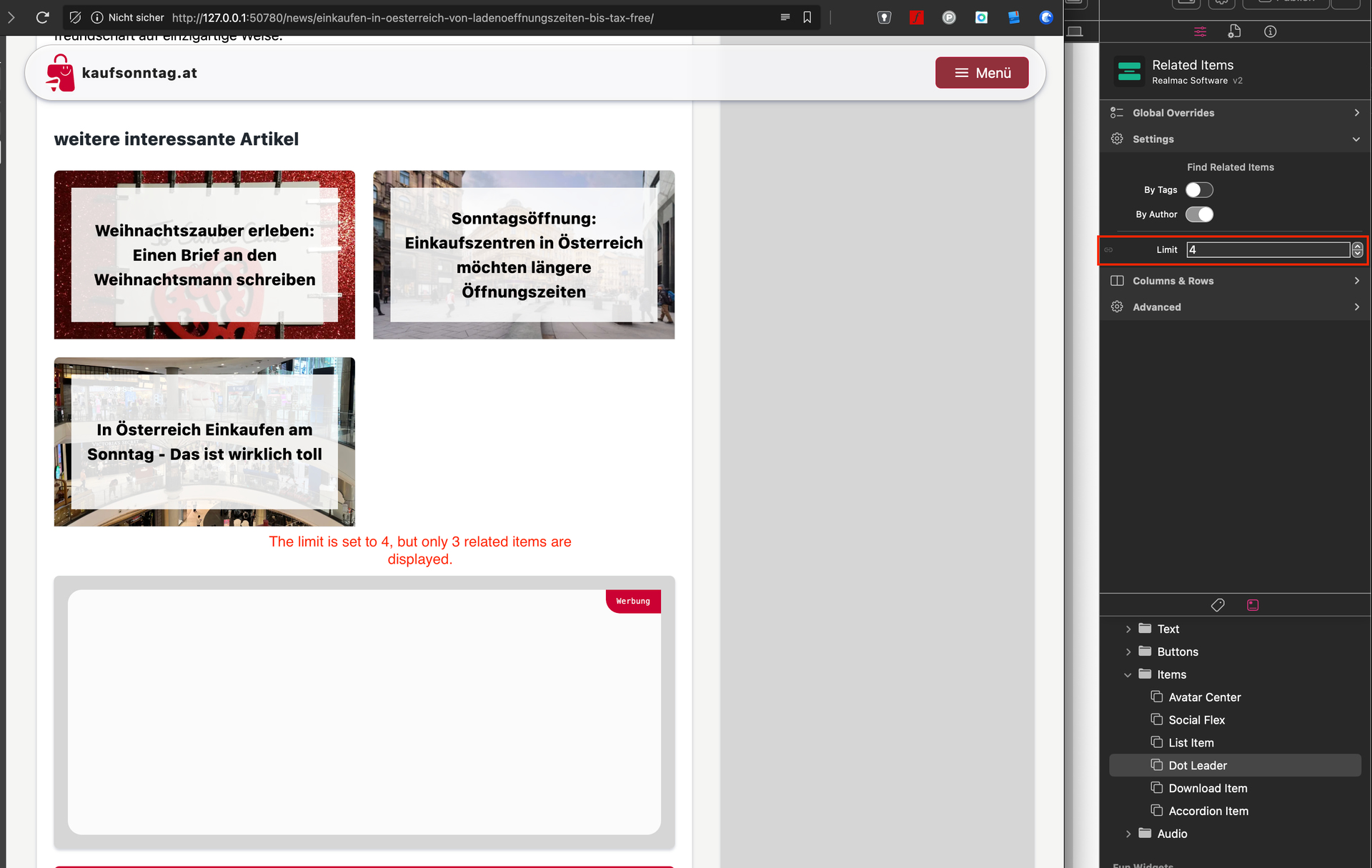The width and height of the screenshot is (1372, 868).
Task: Switch to the tag icon library tab
Action: pyautogui.click(x=1218, y=605)
